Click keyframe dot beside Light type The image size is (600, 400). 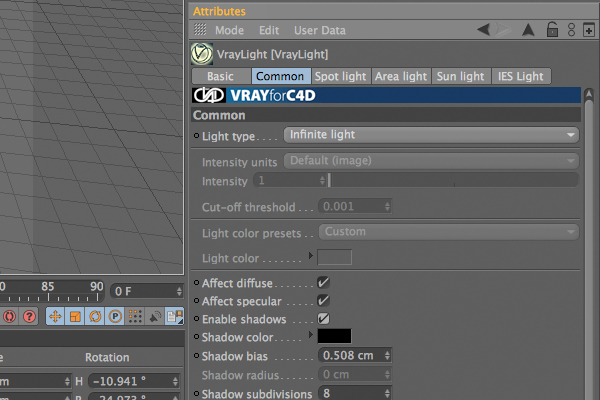pyautogui.click(x=197, y=136)
